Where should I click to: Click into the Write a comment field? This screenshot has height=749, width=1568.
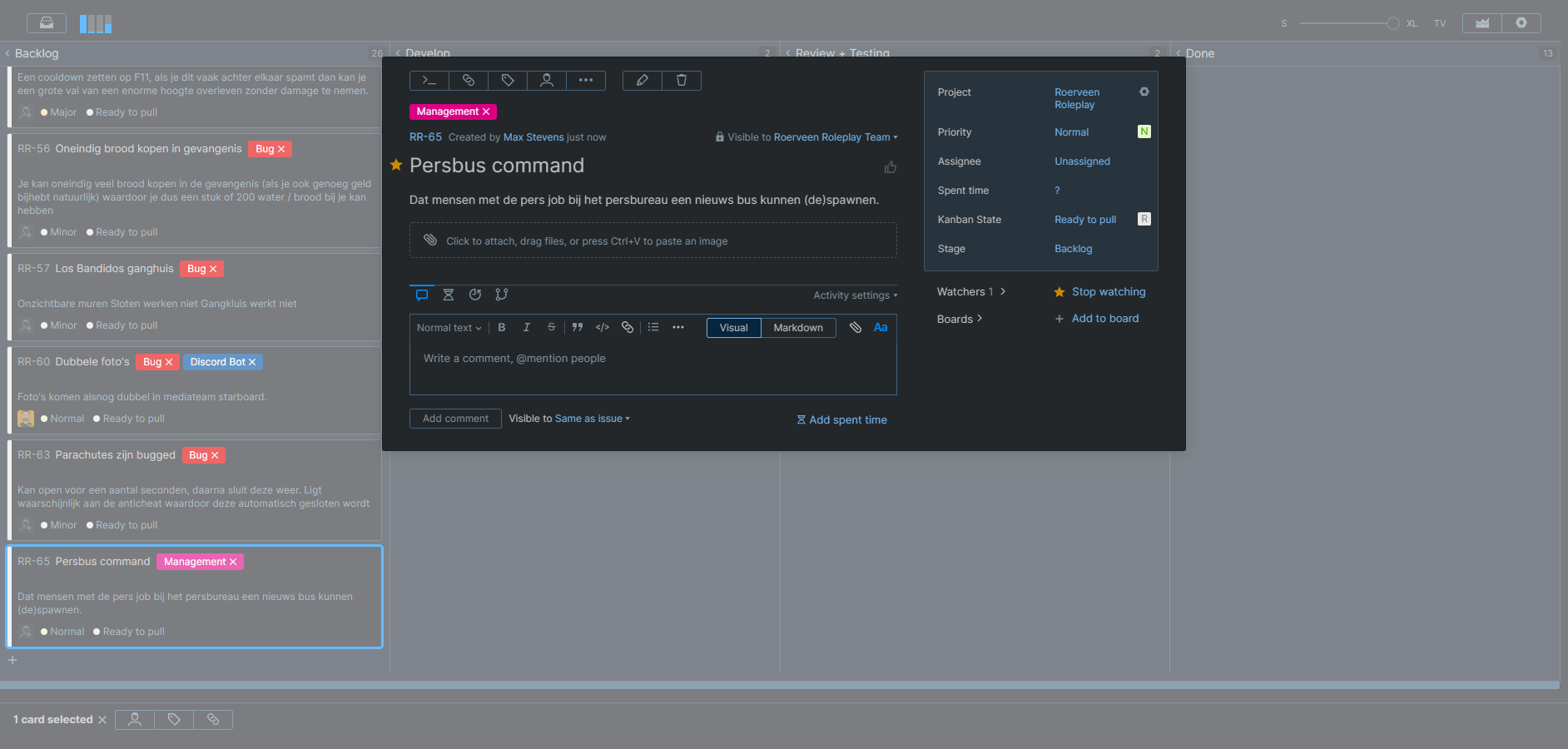tap(653, 366)
